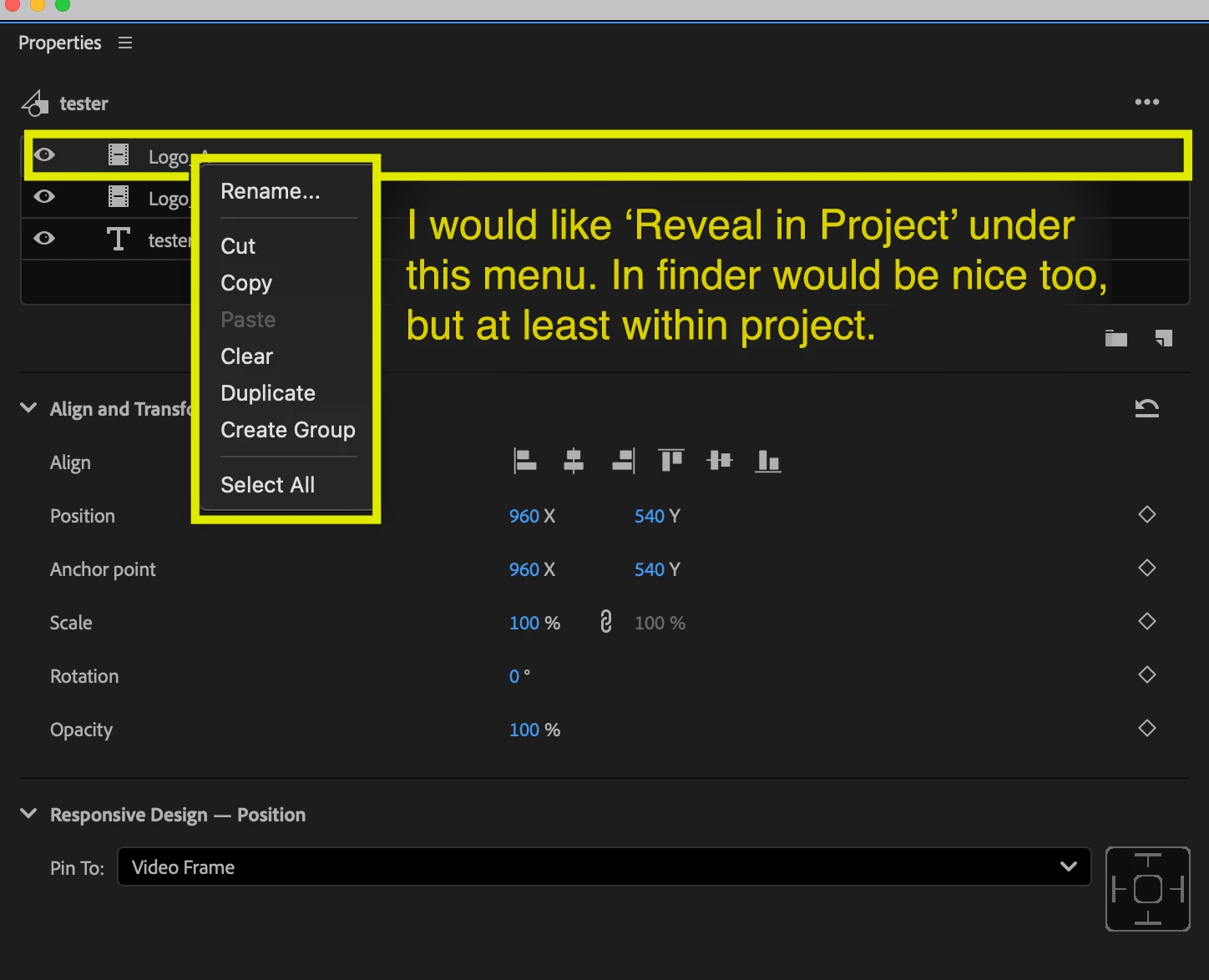This screenshot has width=1209, height=980.
Task: Align right edges
Action: [623, 461]
